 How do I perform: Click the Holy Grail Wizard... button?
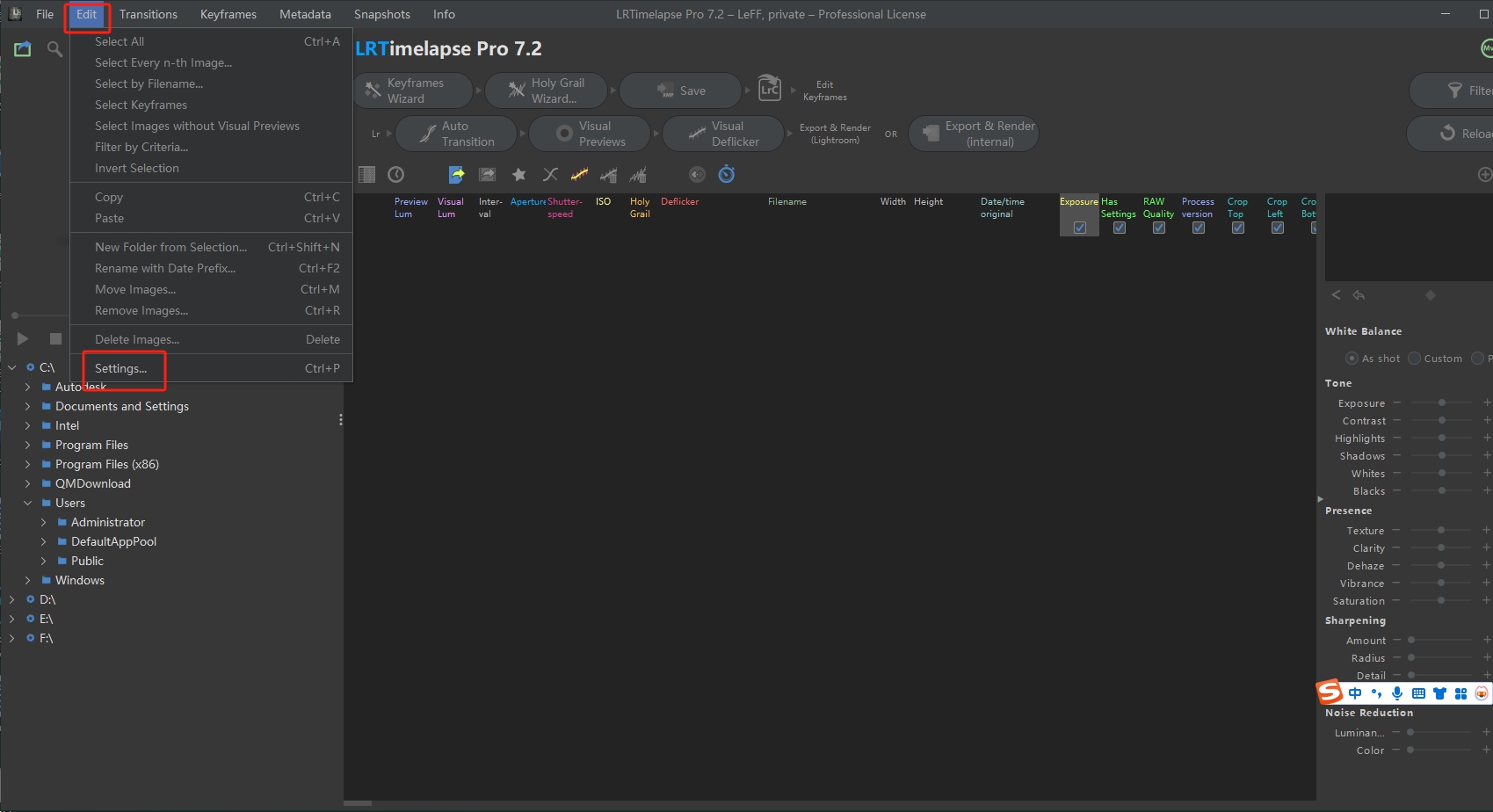(546, 91)
